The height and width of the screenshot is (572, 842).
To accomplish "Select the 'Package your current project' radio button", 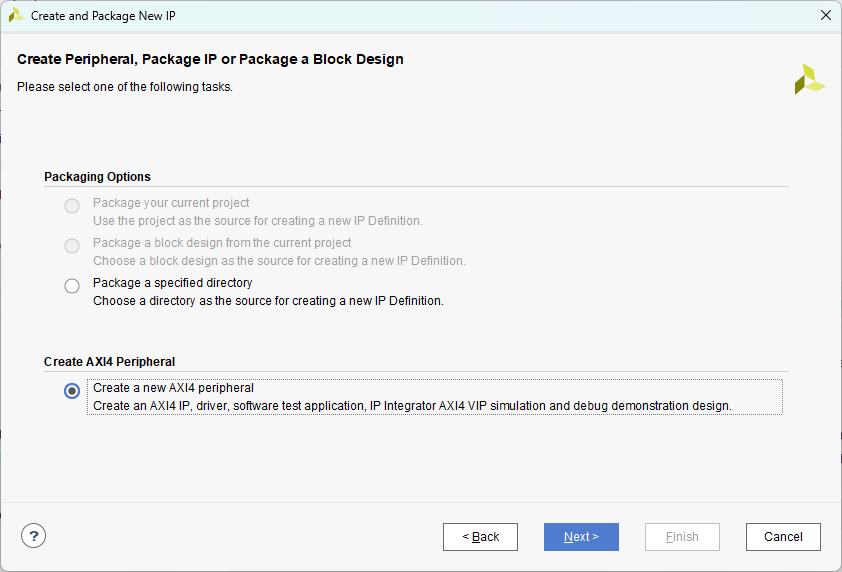I will (x=72, y=206).
